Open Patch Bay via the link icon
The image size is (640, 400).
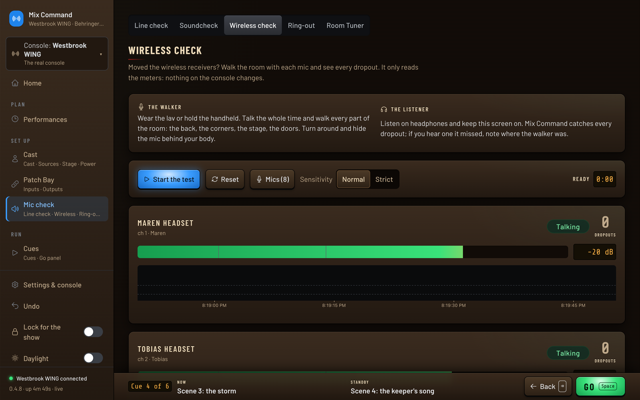pyautogui.click(x=15, y=184)
